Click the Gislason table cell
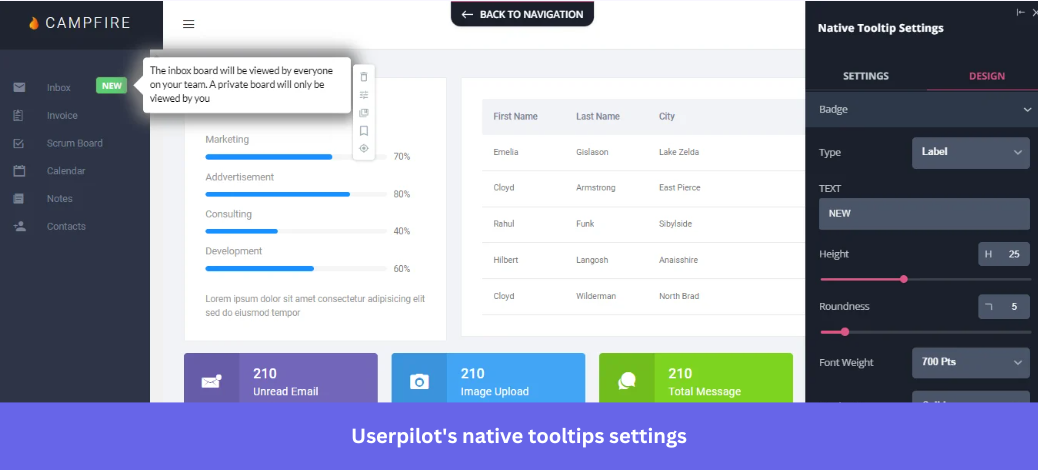The image size is (1038, 470). tap(592, 152)
